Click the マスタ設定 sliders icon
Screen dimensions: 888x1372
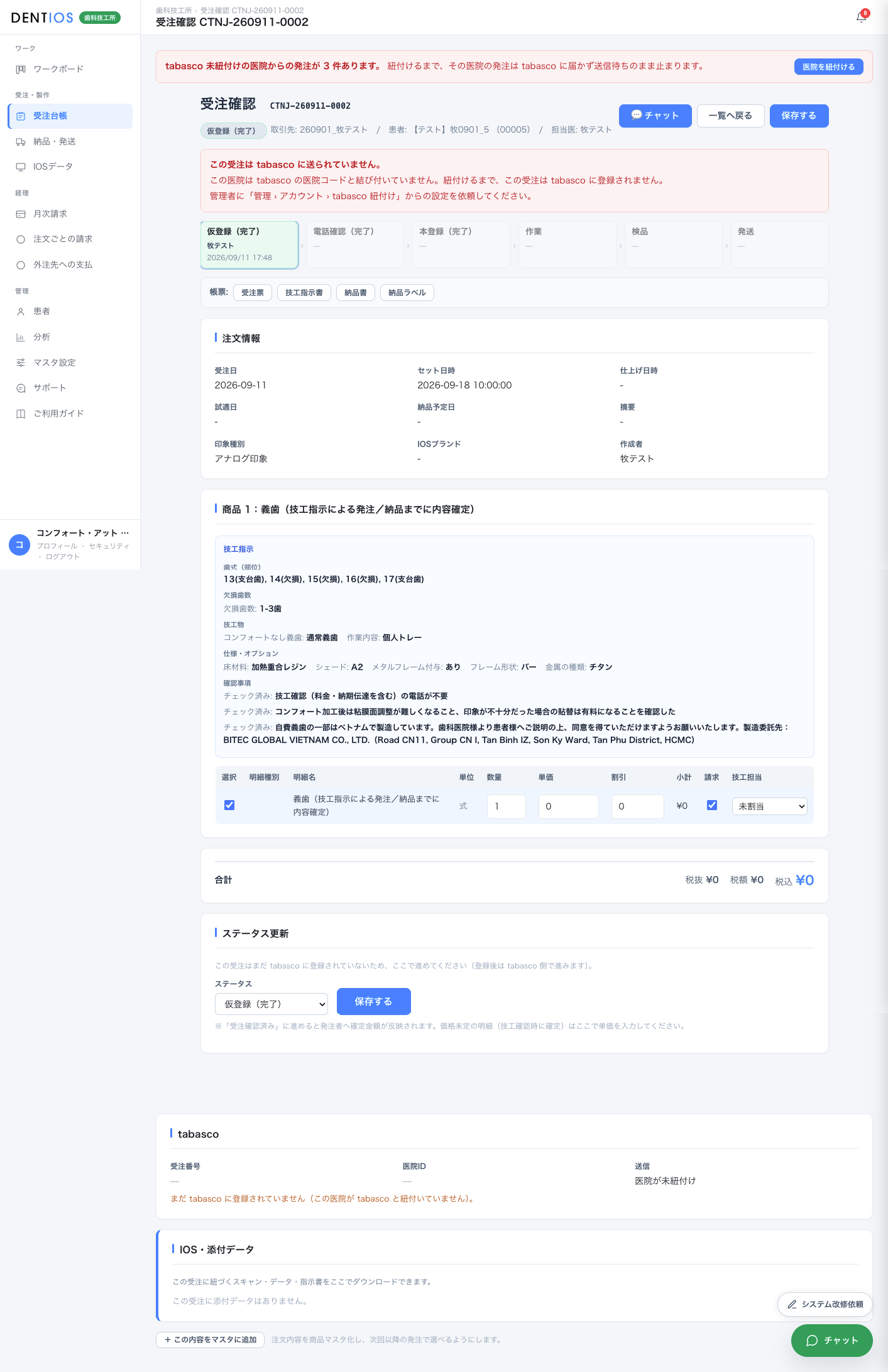[x=21, y=363]
